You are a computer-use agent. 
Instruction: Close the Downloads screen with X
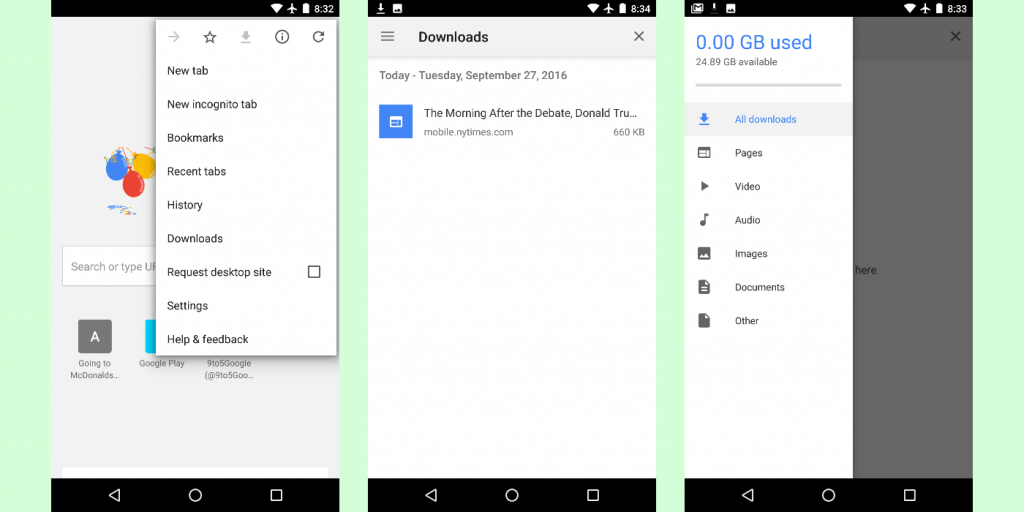tap(639, 36)
